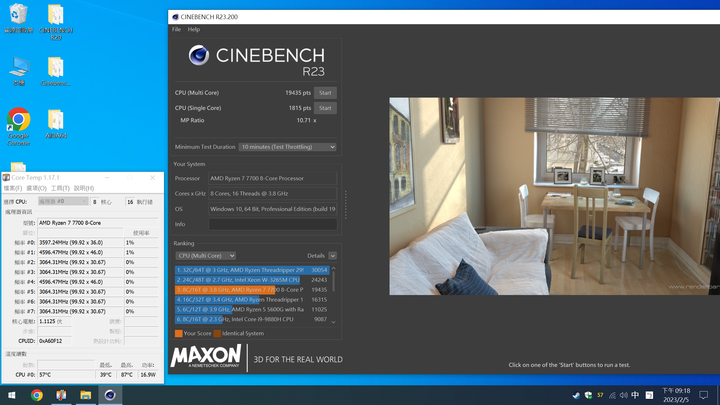
Task: Click the Core Temp 57 temperature tray icon
Action: [x=600, y=395]
